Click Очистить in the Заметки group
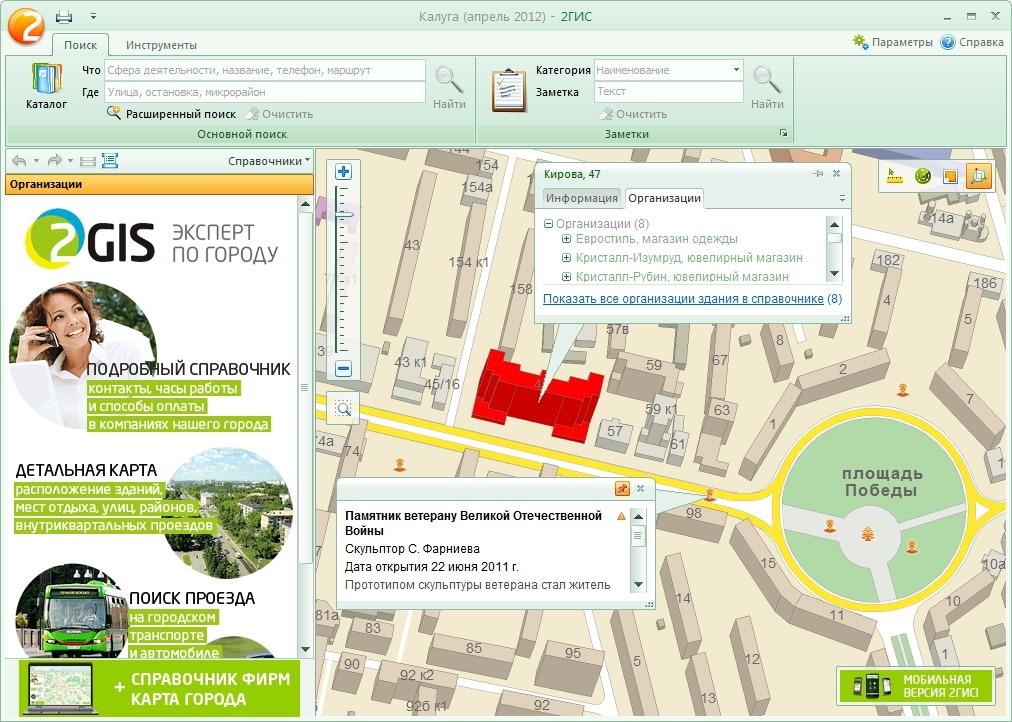Viewport: 1012px width, 722px height. [x=633, y=114]
